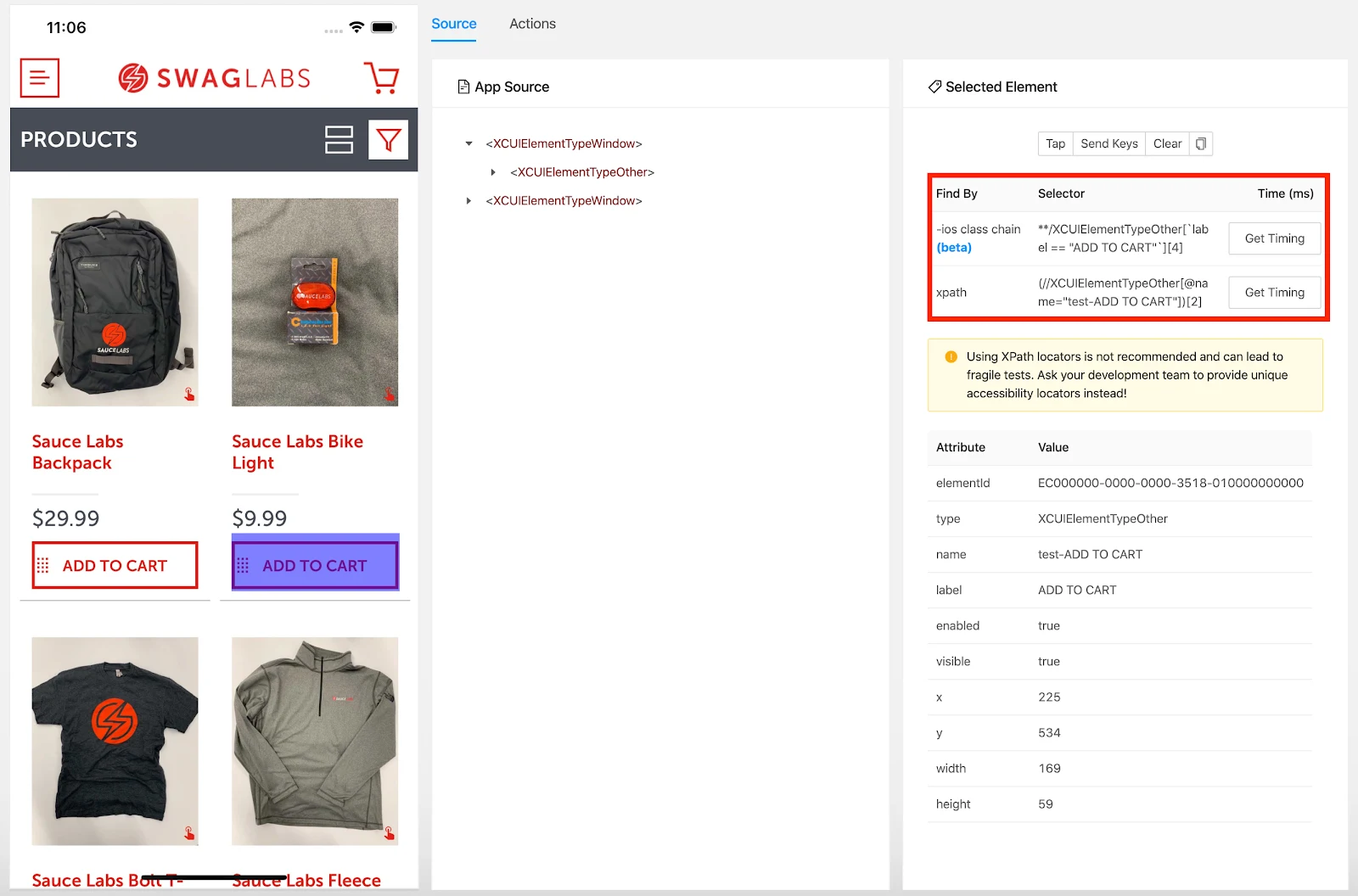Click the elementId value EC000000-0000-0000-3518-010000000000
Image resolution: width=1358 pixels, height=896 pixels.
(1170, 483)
